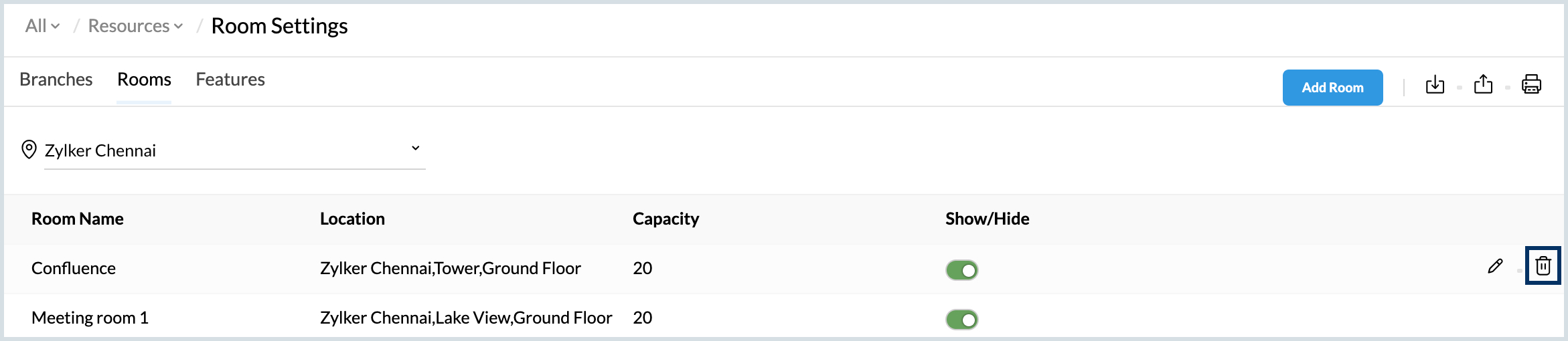The width and height of the screenshot is (1568, 341).
Task: Click the Confluence room name
Action: click(74, 268)
